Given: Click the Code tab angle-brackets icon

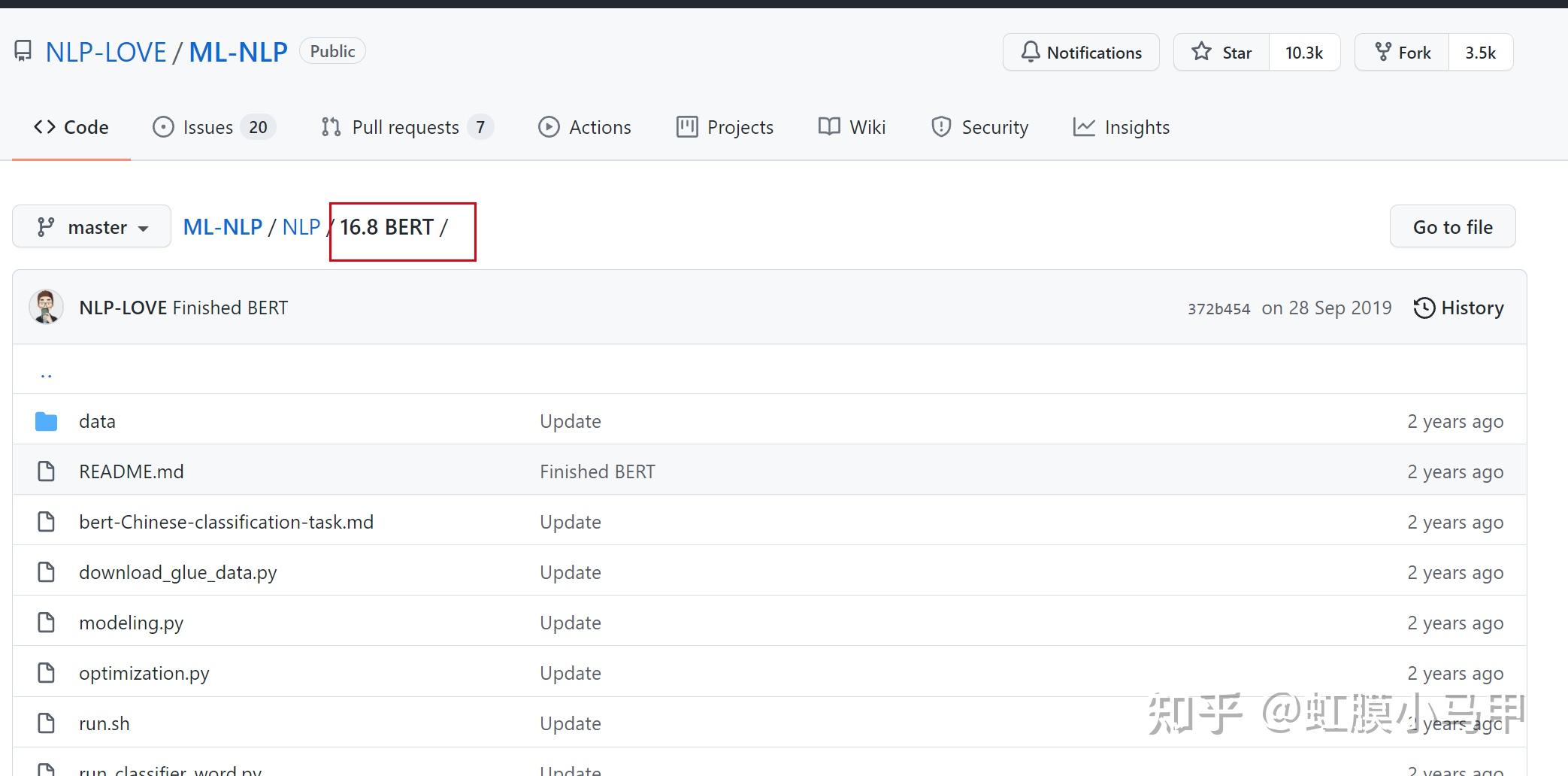Looking at the screenshot, I should pos(45,127).
